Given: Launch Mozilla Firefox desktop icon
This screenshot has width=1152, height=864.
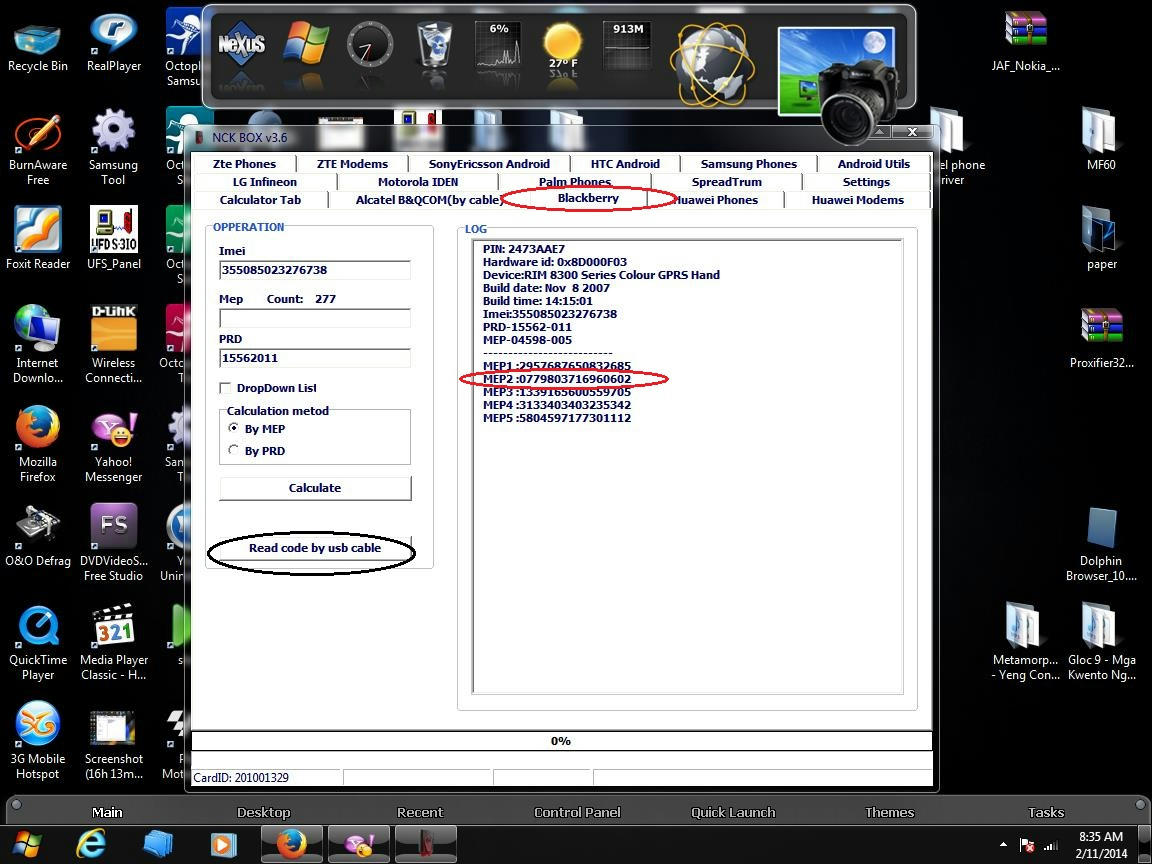Looking at the screenshot, I should (x=37, y=443).
